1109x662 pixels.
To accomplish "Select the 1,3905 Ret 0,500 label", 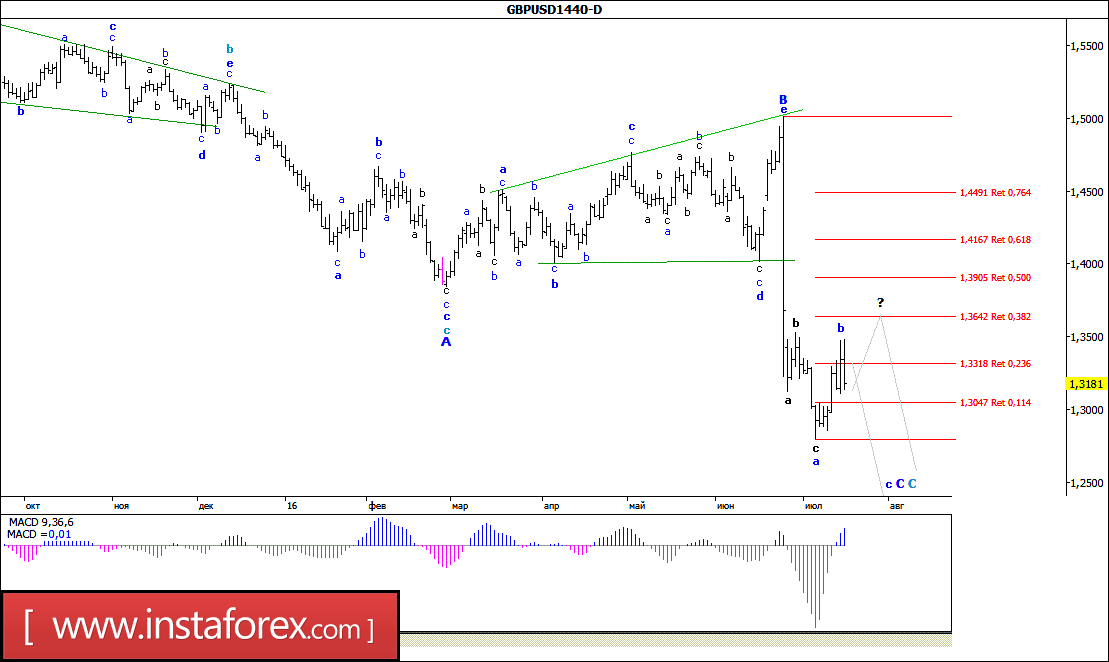I will click(995, 278).
